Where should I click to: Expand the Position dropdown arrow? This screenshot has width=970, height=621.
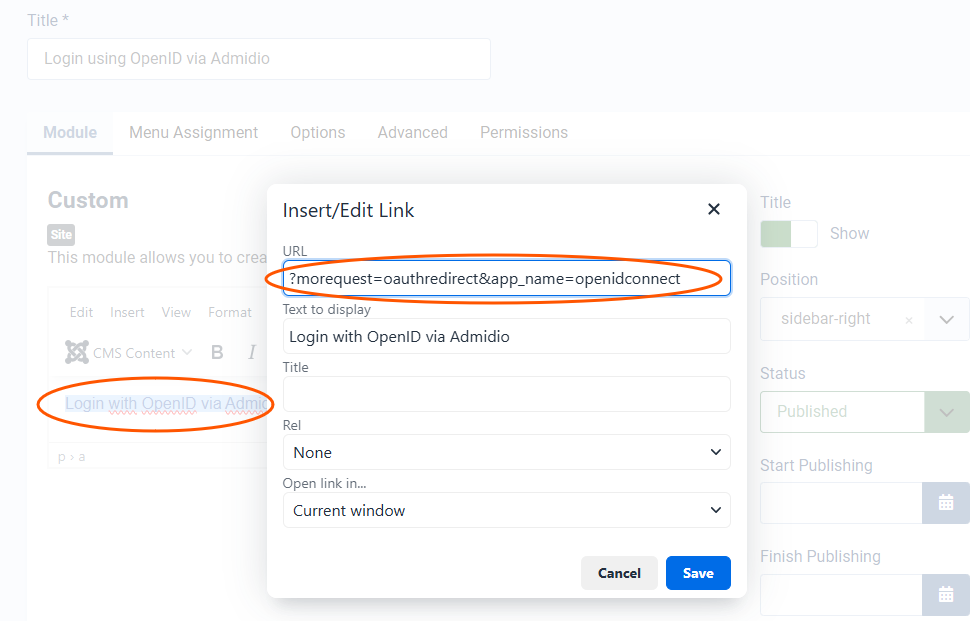(x=947, y=319)
